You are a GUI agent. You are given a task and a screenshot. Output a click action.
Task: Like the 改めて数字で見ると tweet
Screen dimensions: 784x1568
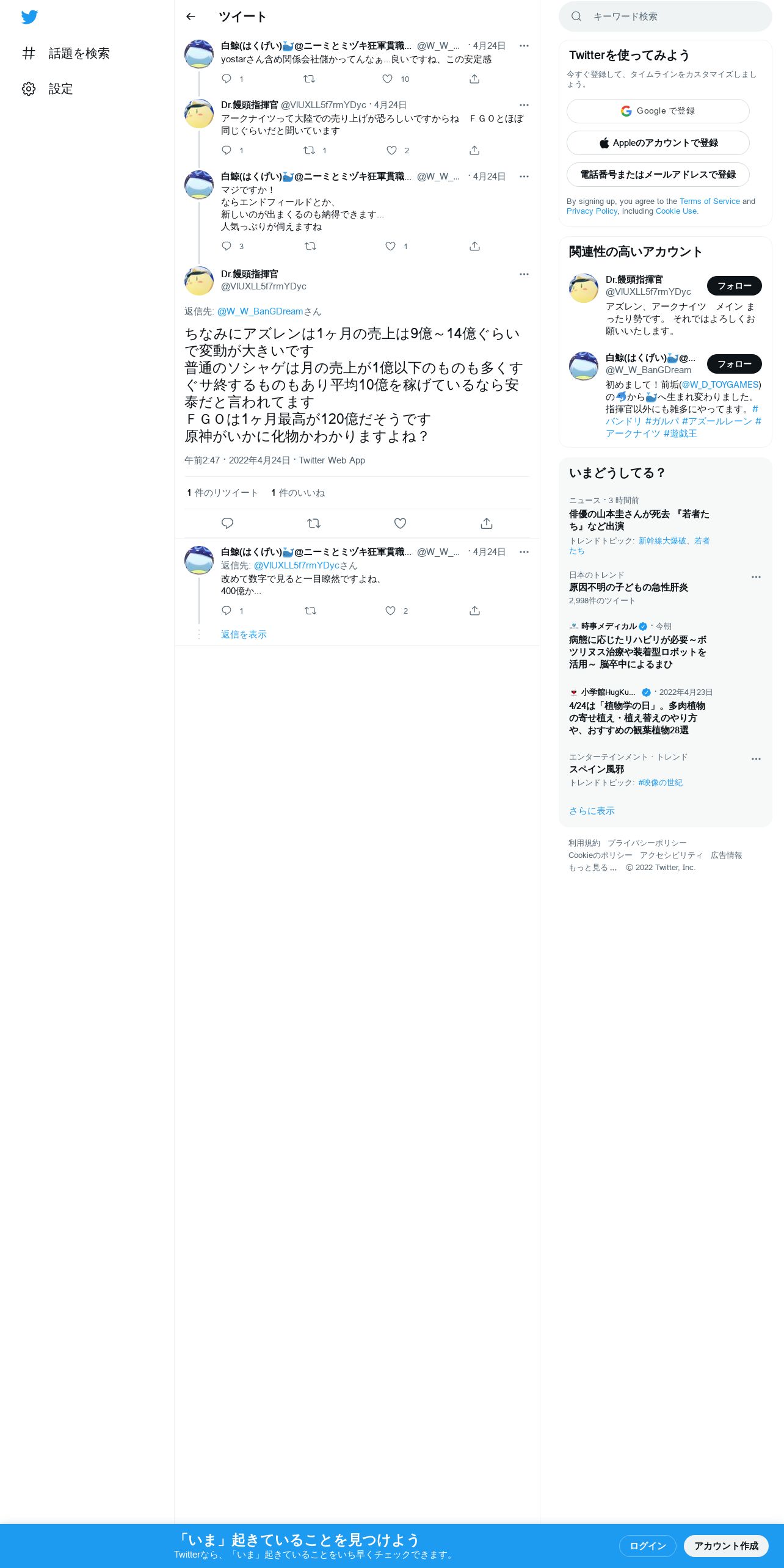(390, 611)
